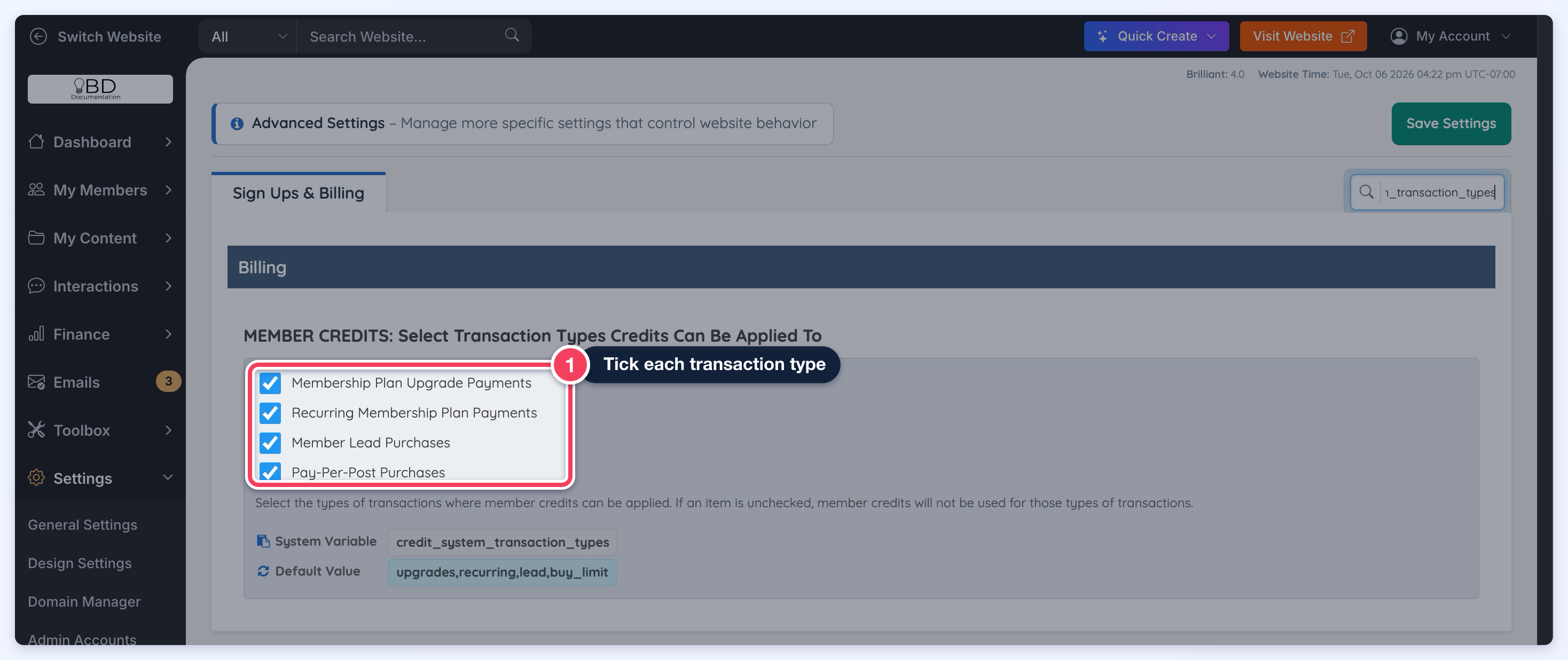The width and height of the screenshot is (1568, 660).
Task: Click the Settings gear icon
Action: [x=36, y=477]
